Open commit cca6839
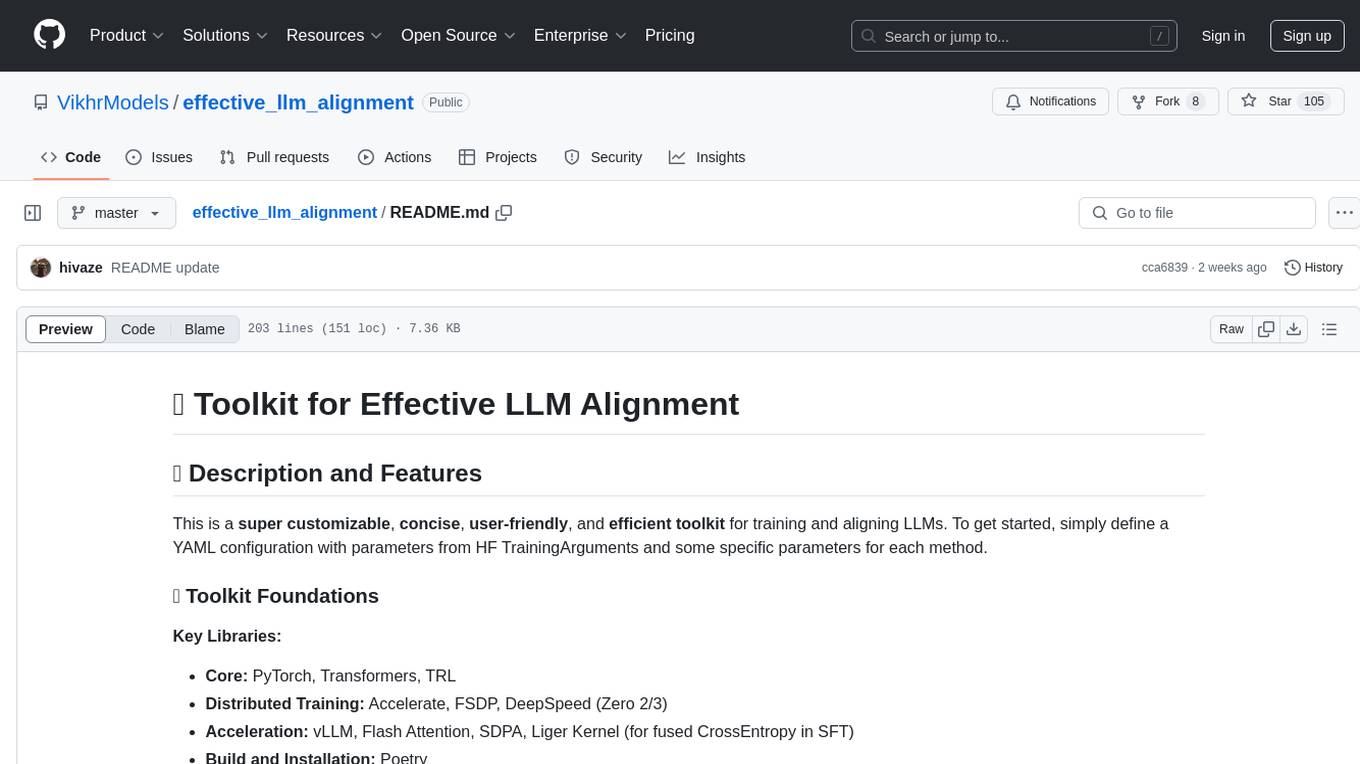The height and width of the screenshot is (764, 1360). point(1164,268)
